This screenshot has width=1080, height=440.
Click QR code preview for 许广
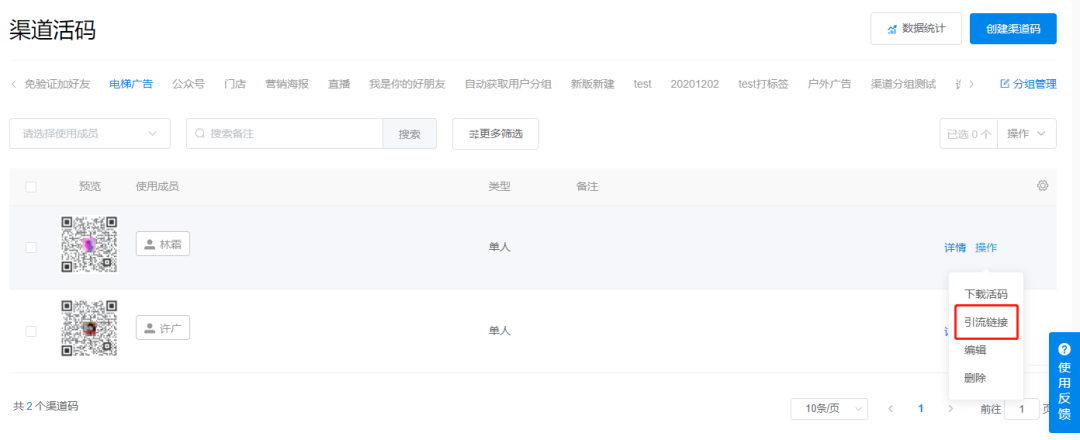[x=89, y=329]
